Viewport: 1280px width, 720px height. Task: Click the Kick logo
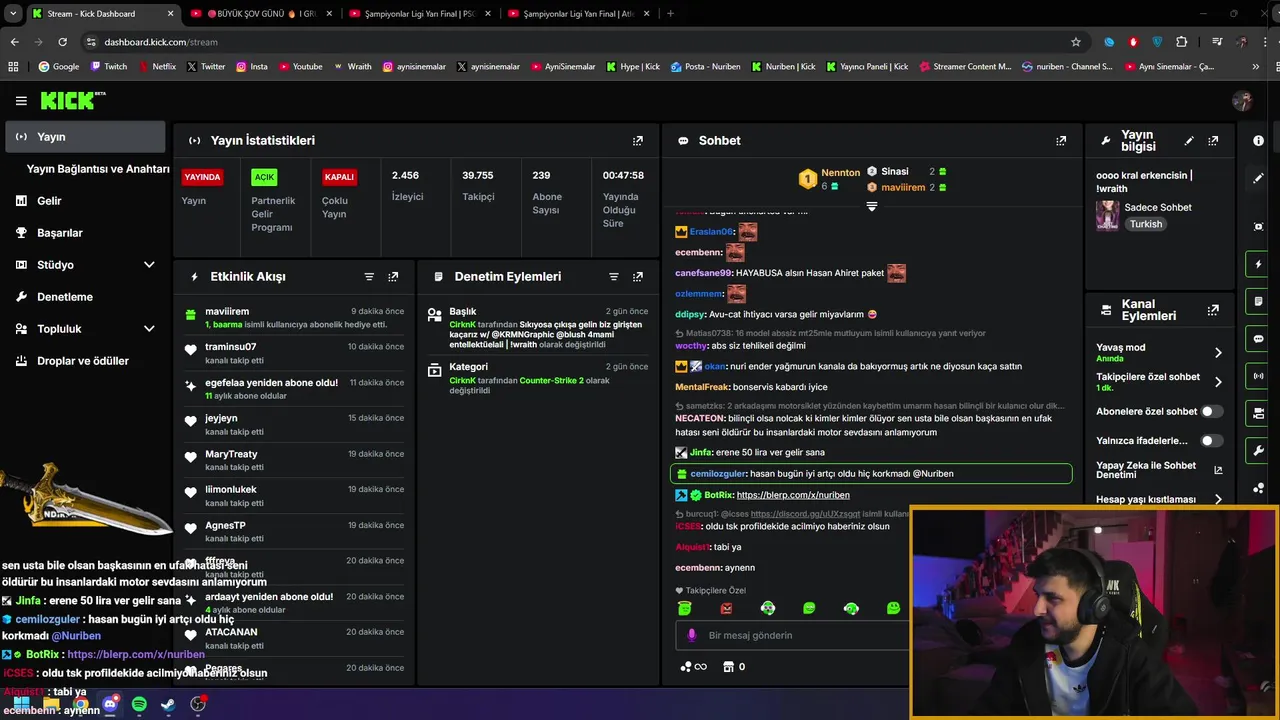(72, 100)
